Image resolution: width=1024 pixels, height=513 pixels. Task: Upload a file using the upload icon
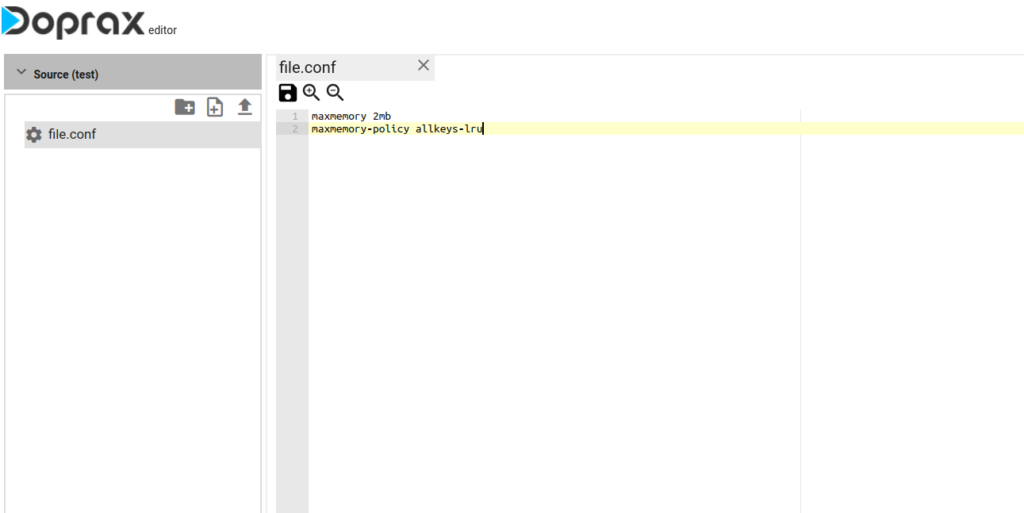point(245,107)
